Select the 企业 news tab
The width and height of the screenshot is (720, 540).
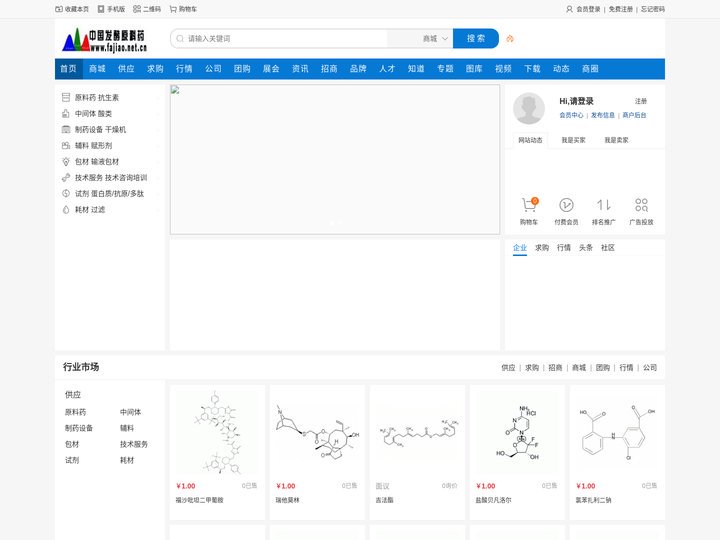520,248
